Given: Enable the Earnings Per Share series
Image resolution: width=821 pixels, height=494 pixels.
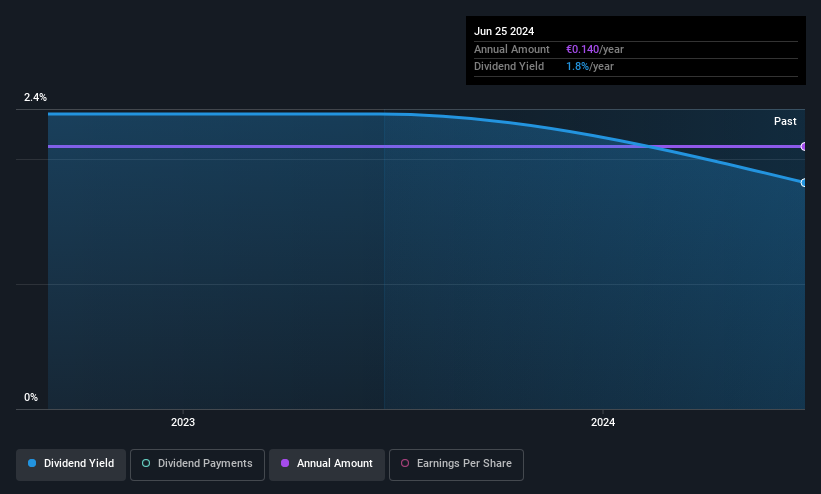Looking at the screenshot, I should pyautogui.click(x=456, y=464).
